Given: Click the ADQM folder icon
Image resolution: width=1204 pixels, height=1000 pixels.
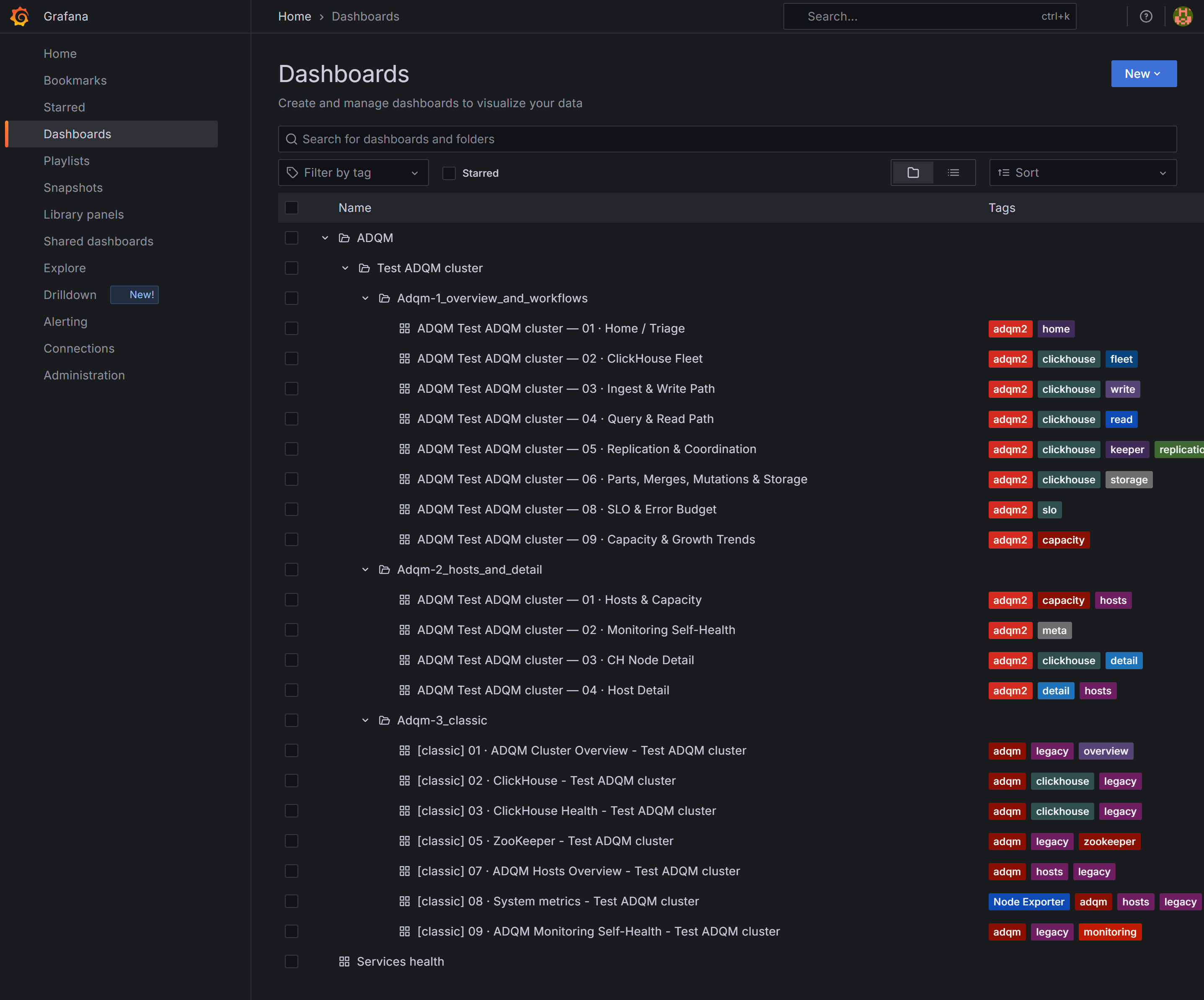Looking at the screenshot, I should (344, 238).
